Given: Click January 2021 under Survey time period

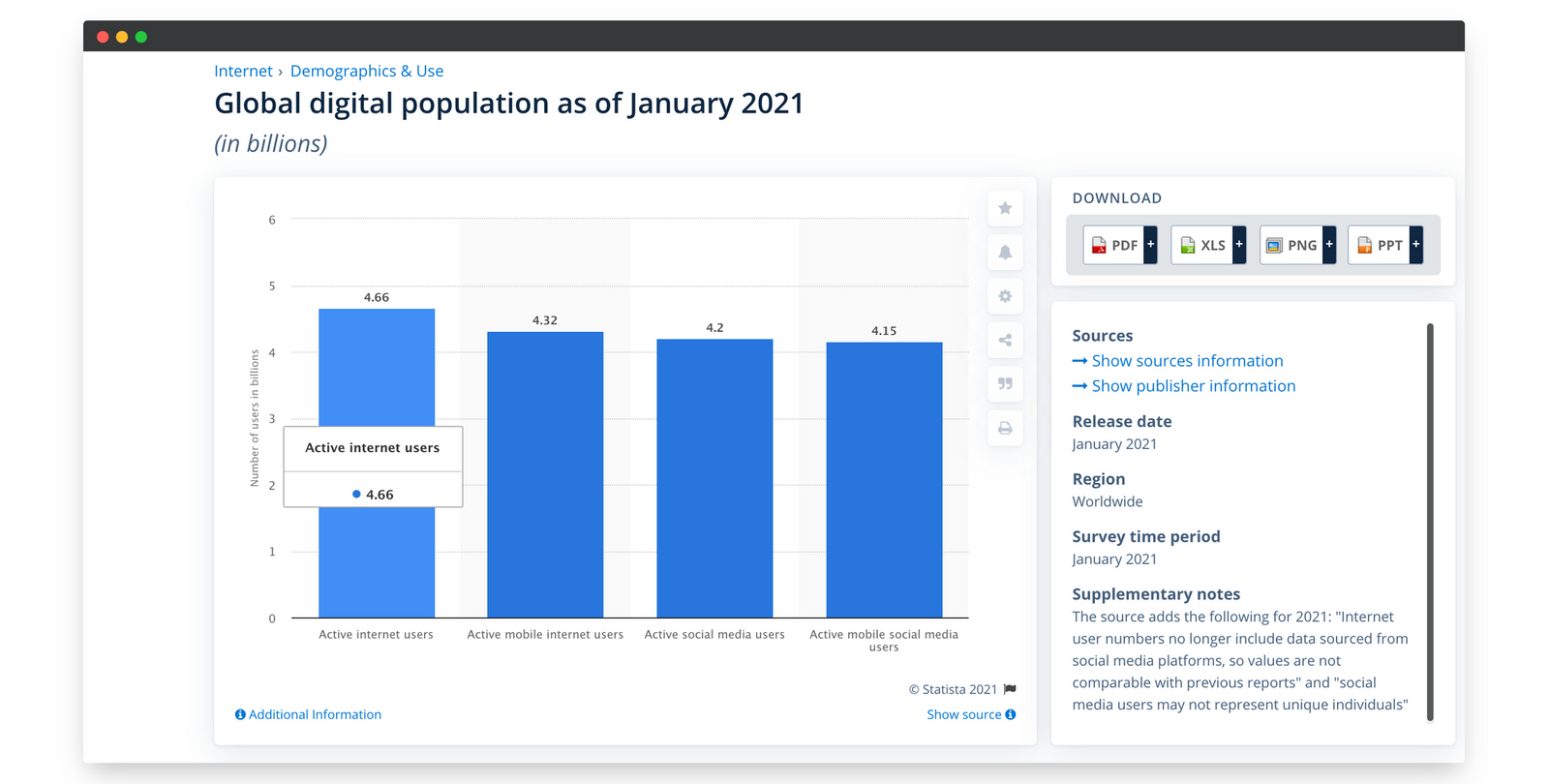Looking at the screenshot, I should (x=1114, y=559).
